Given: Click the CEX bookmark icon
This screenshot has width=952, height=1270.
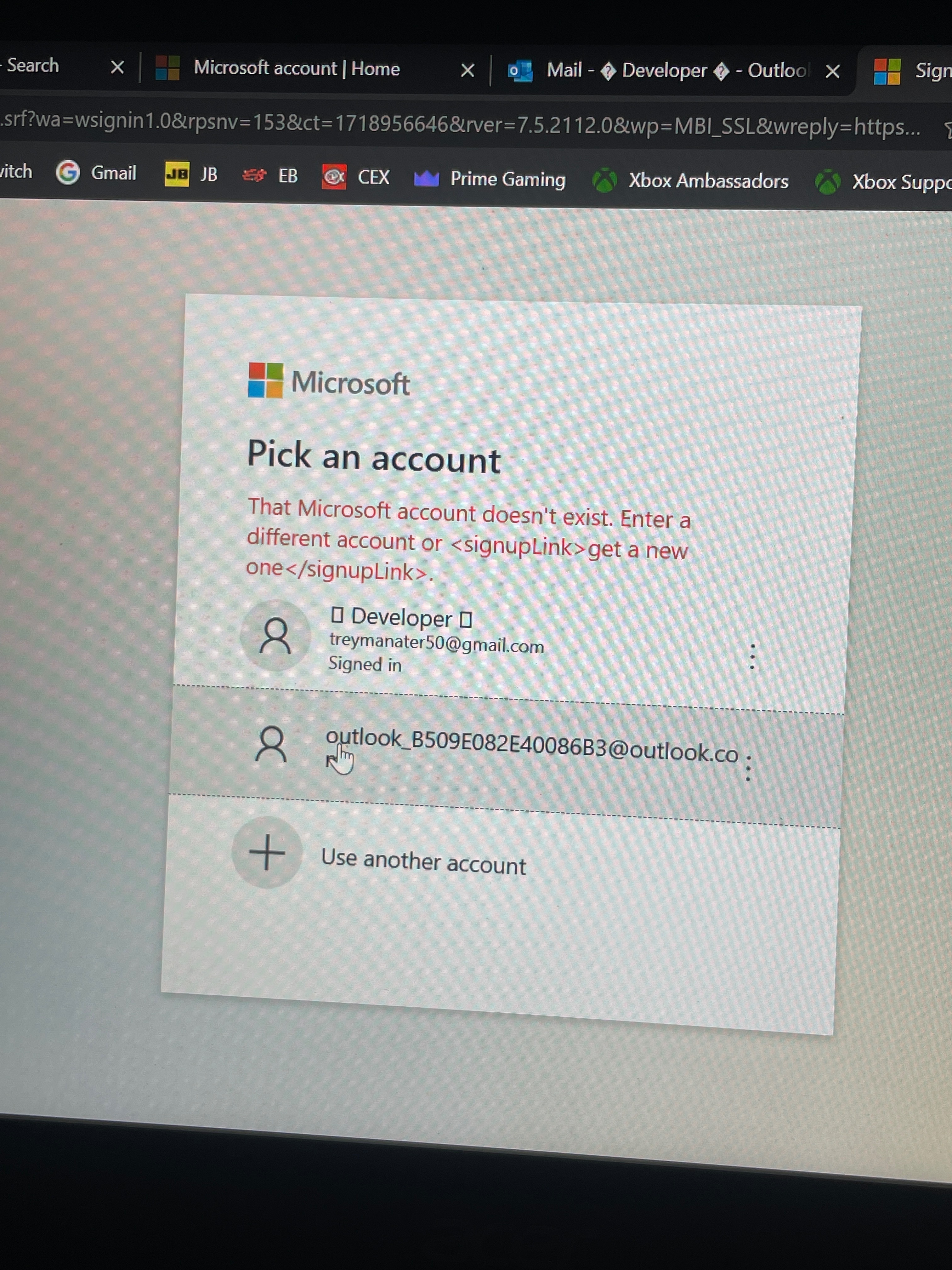Looking at the screenshot, I should (x=334, y=176).
